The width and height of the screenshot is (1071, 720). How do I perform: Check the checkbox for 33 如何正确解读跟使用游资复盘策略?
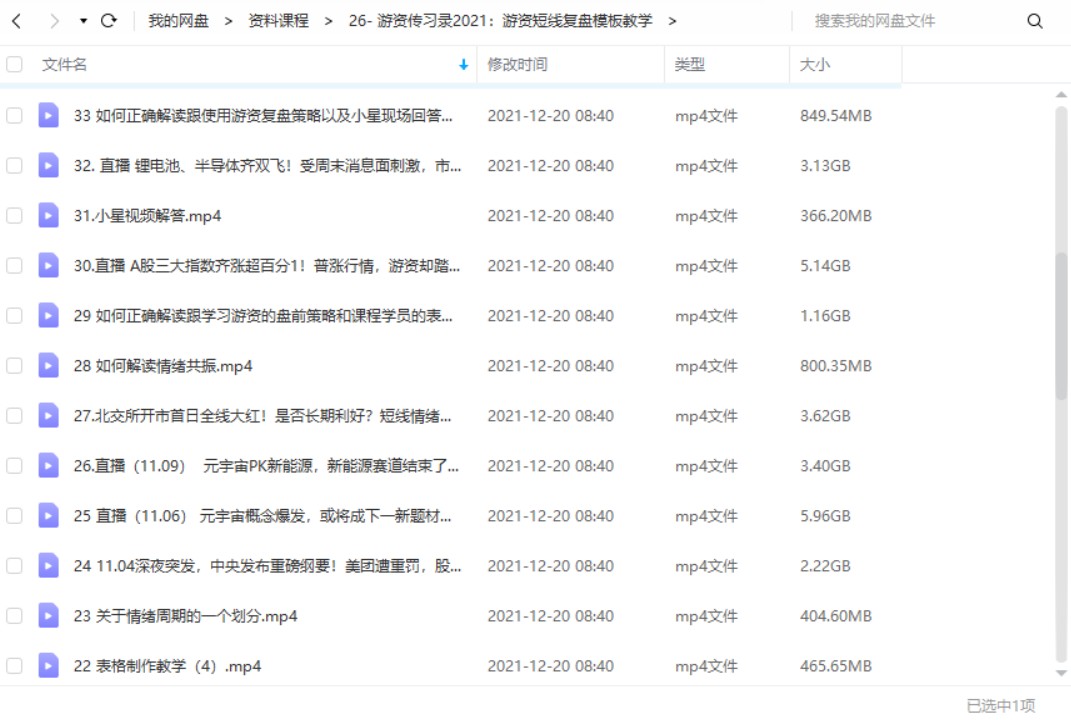pos(14,115)
